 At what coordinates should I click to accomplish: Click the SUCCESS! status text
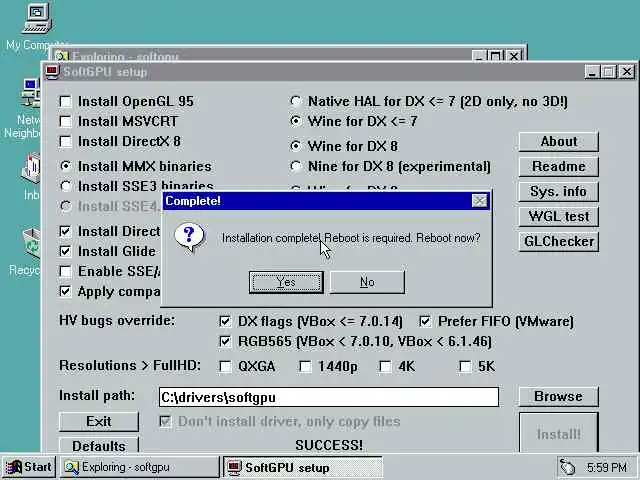[x=329, y=445]
